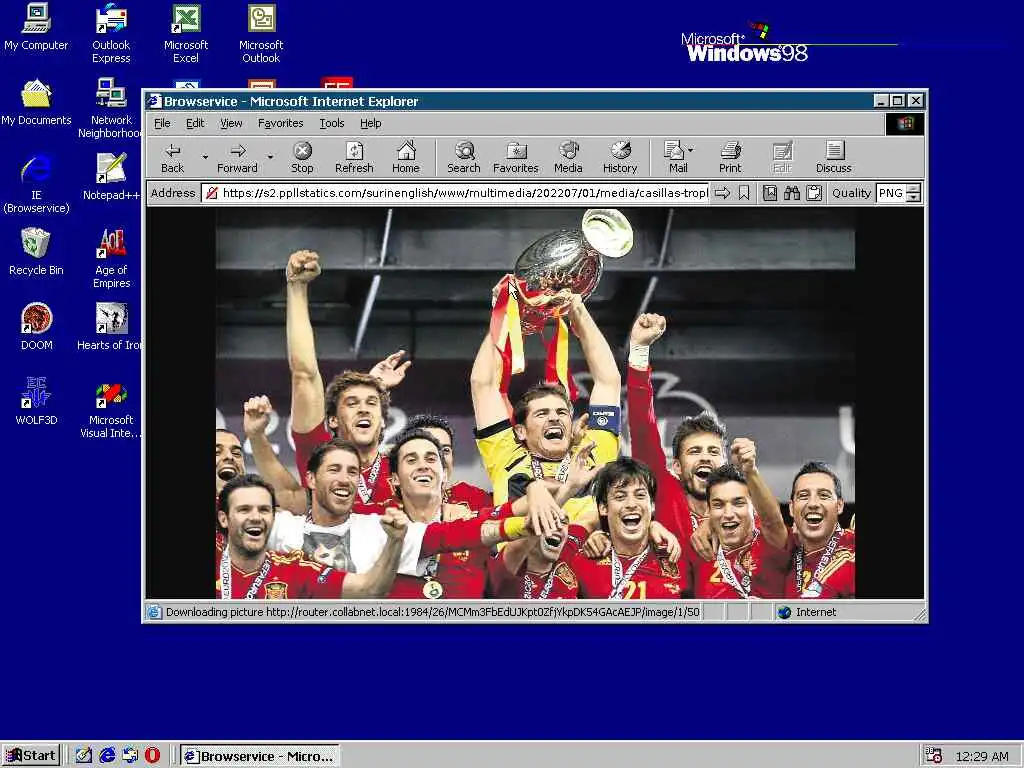Viewport: 1024px width, 768px height.
Task: Click the Windows logo throbber in the menu bar
Action: 905,123
